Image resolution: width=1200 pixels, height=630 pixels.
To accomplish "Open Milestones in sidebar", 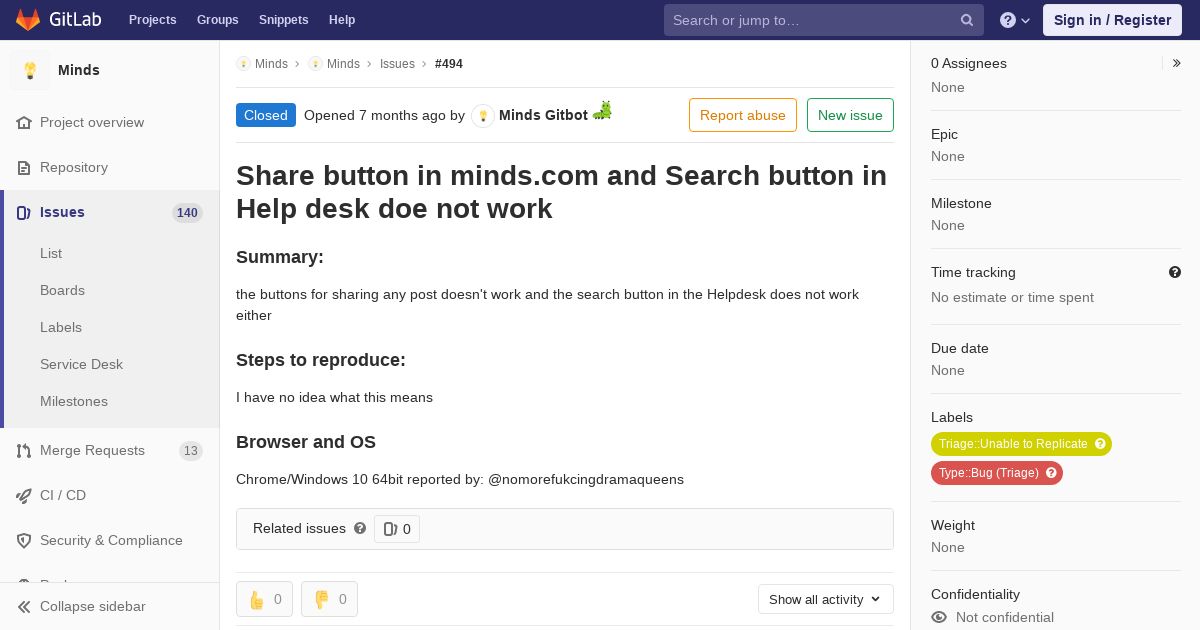I will [x=74, y=401].
